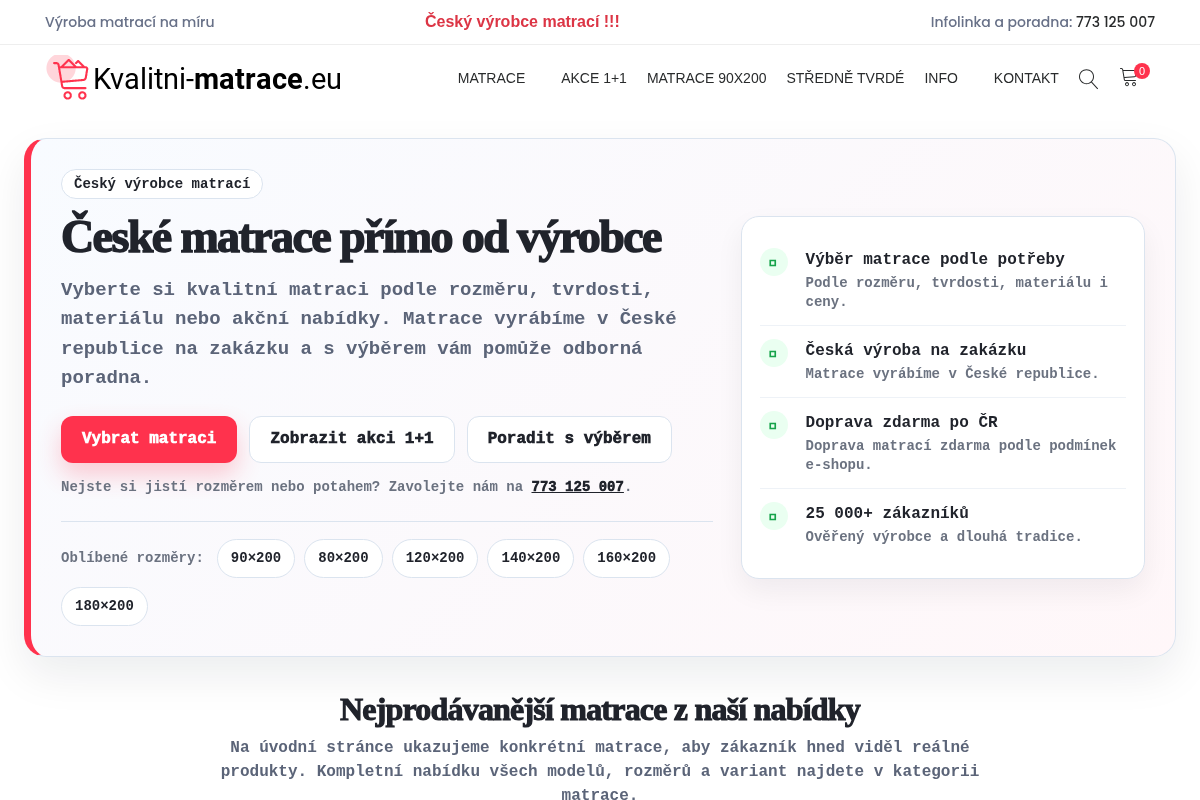Select the 80×200 size chip
The width and height of the screenshot is (1200, 800).
[x=343, y=558]
